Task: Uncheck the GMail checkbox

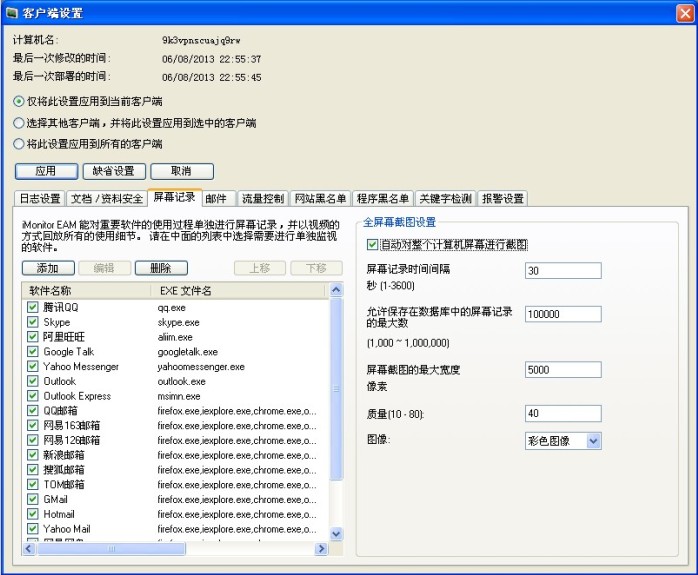Action: tap(32, 499)
